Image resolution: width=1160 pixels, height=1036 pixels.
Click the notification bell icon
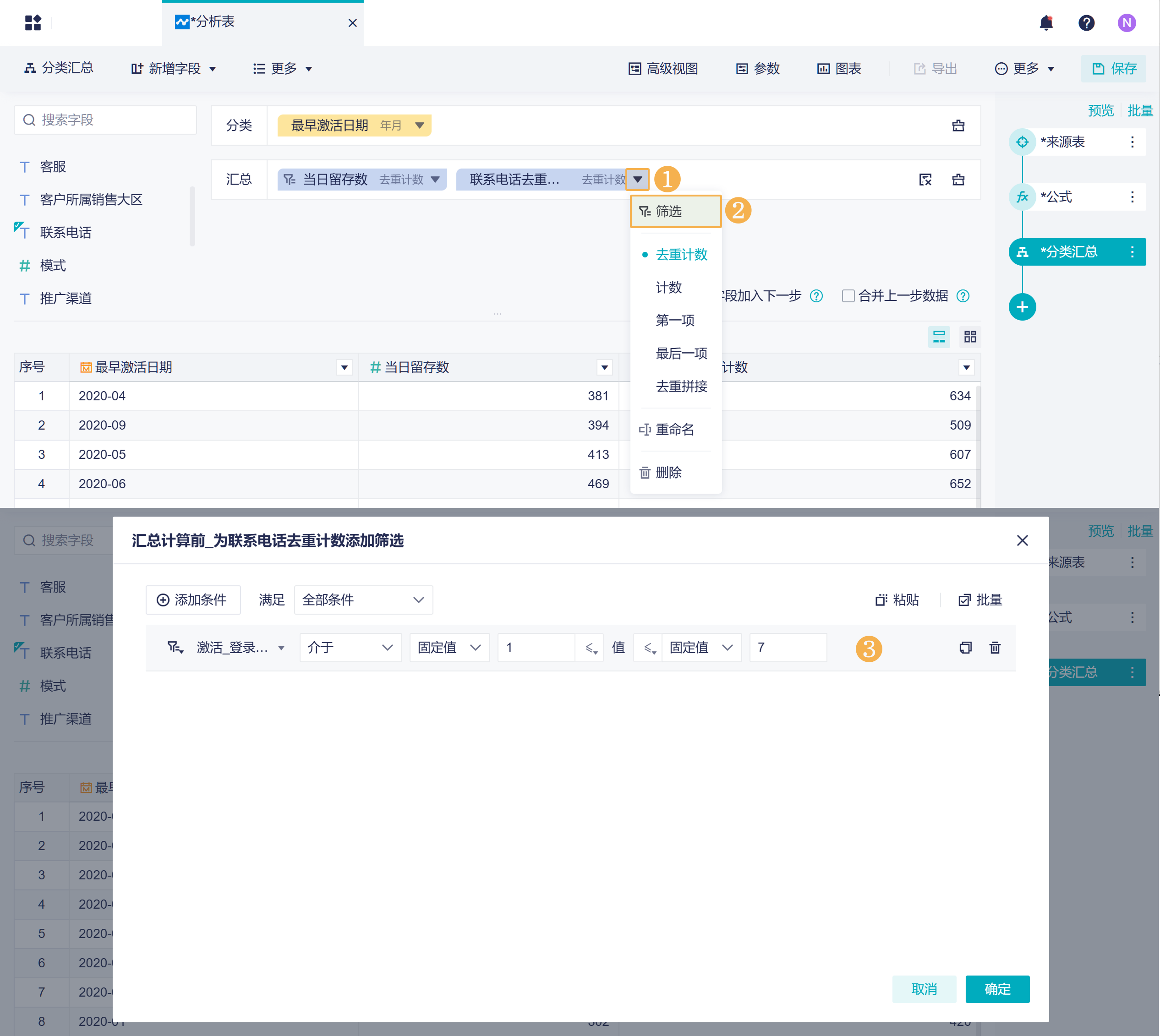pyautogui.click(x=1045, y=23)
